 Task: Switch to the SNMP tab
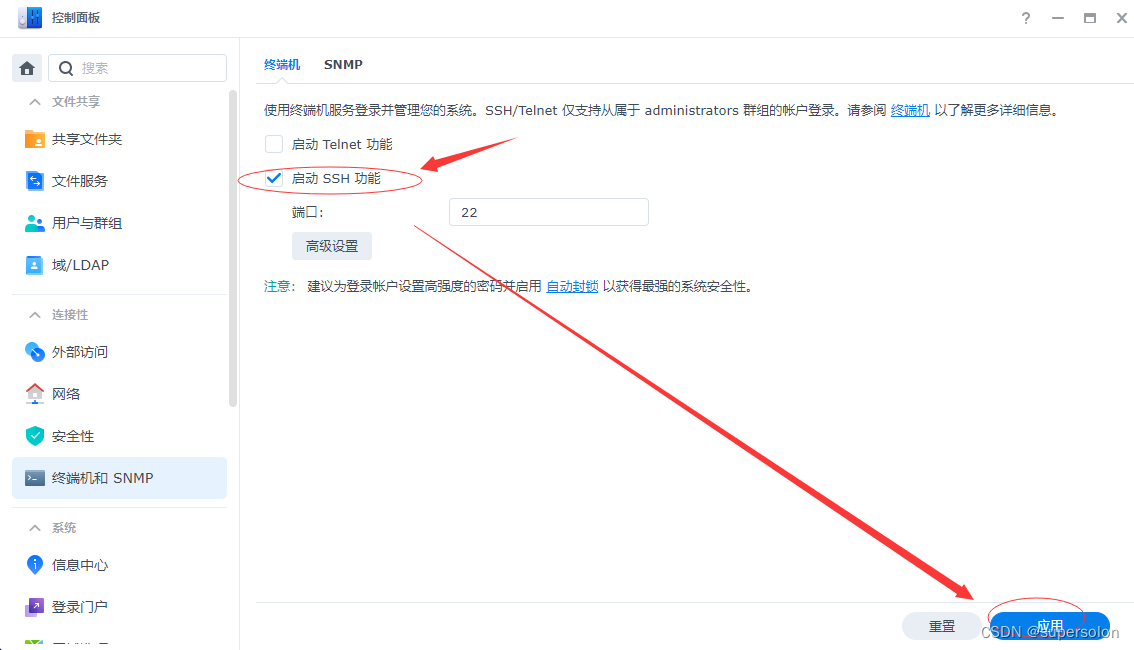(343, 64)
